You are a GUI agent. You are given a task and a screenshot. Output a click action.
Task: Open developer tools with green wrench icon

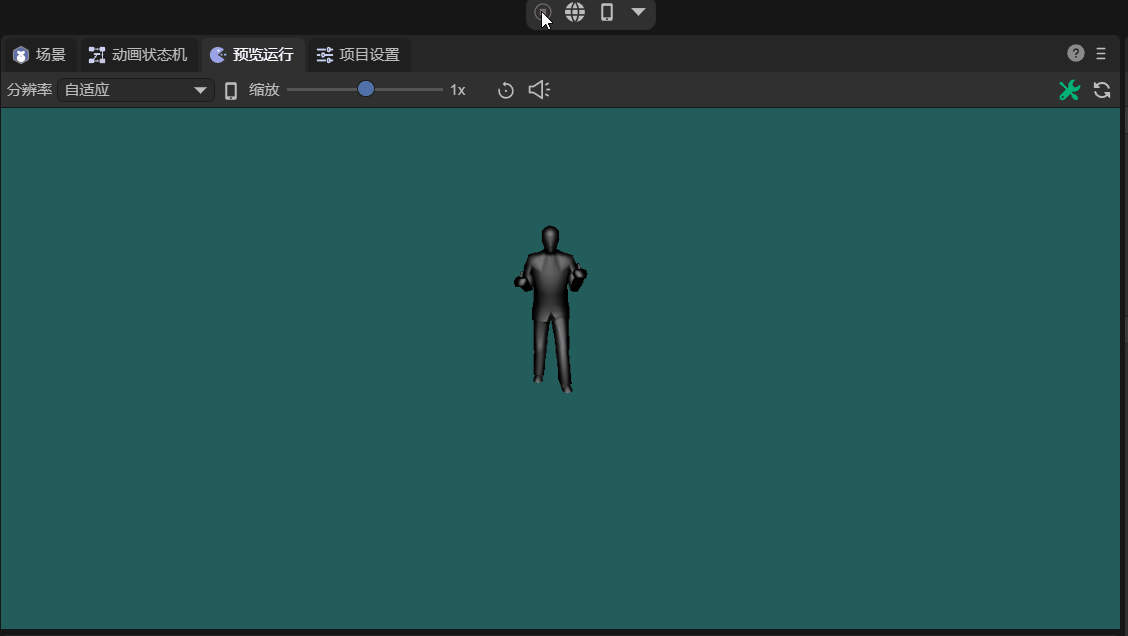coord(1069,90)
